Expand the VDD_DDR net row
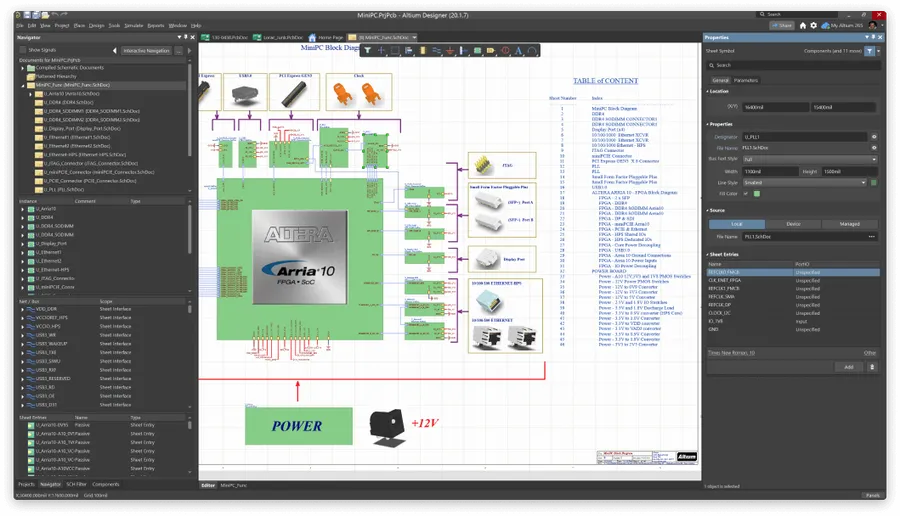 tap(23, 309)
